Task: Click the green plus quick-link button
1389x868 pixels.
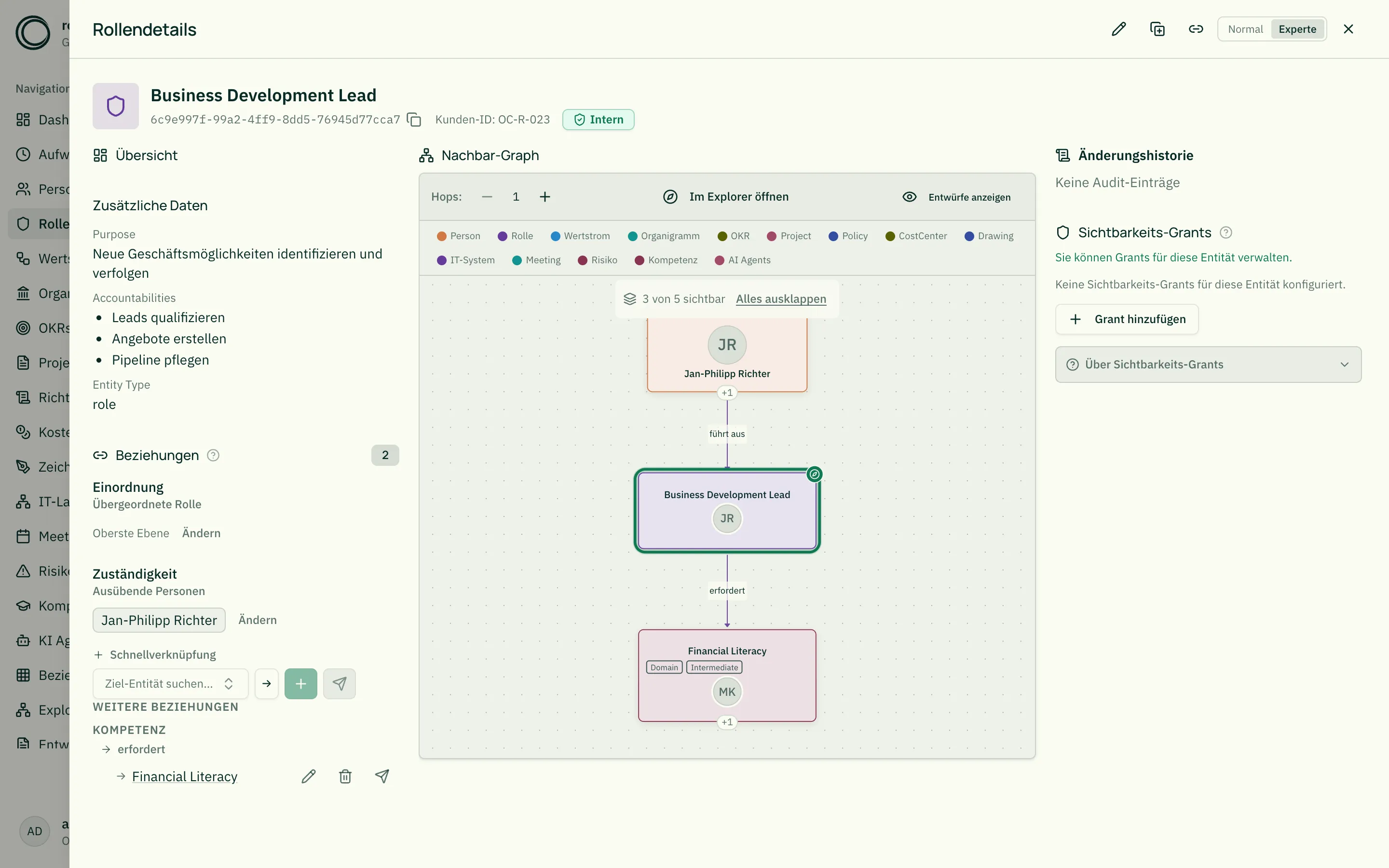Action: pos(301,684)
